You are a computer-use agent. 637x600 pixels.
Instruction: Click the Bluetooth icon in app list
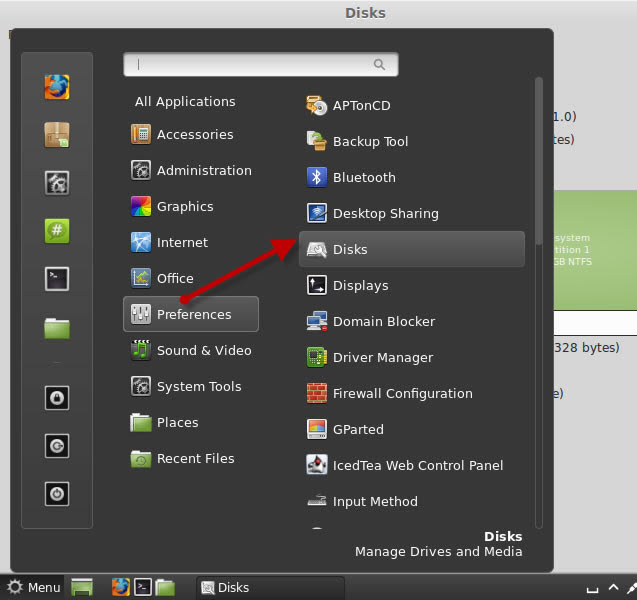click(x=316, y=178)
